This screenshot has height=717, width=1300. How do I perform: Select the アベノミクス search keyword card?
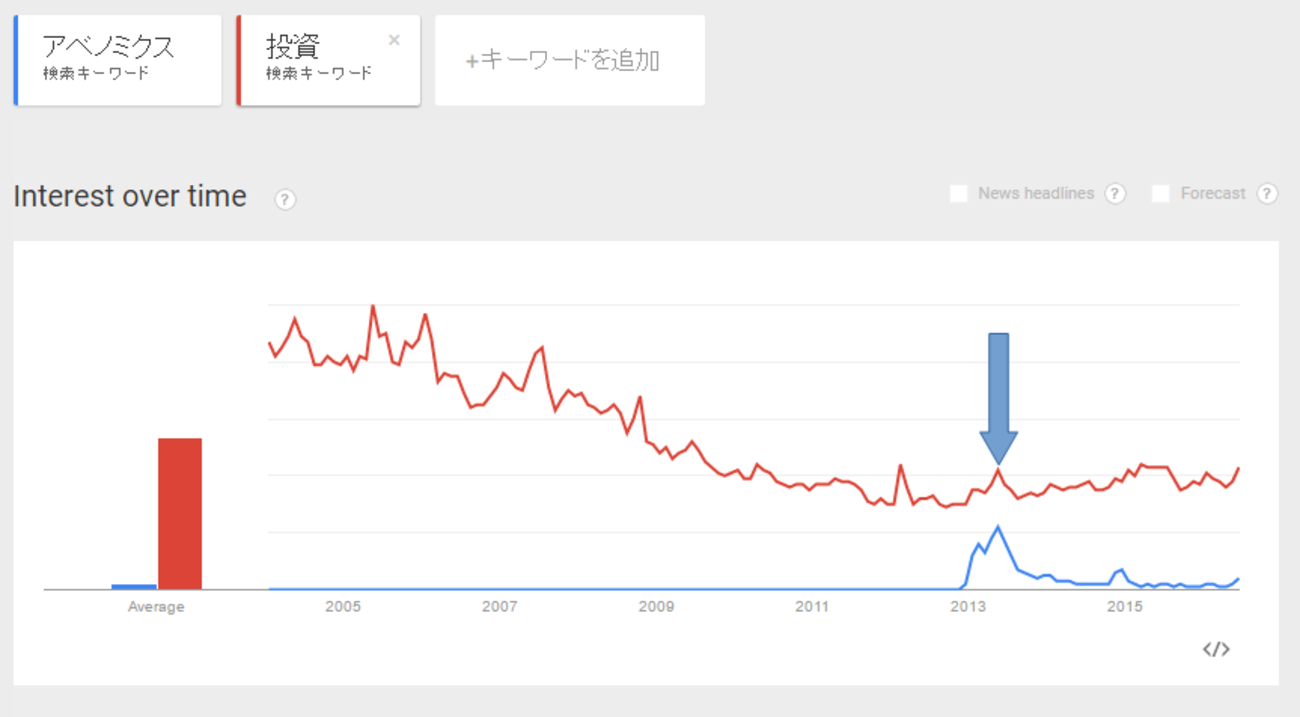click(118, 59)
